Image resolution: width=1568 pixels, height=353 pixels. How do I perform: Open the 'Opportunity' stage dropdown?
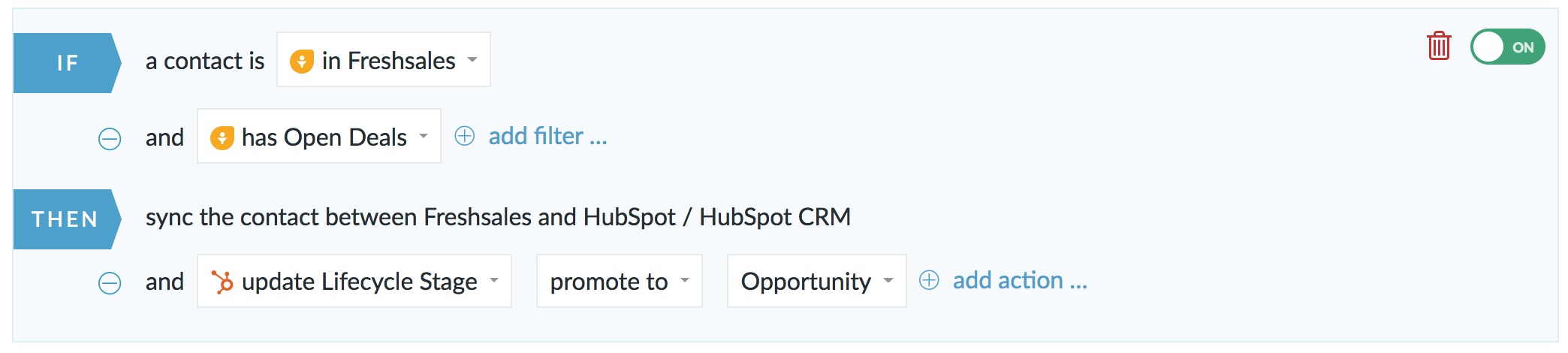pyautogui.click(x=817, y=281)
